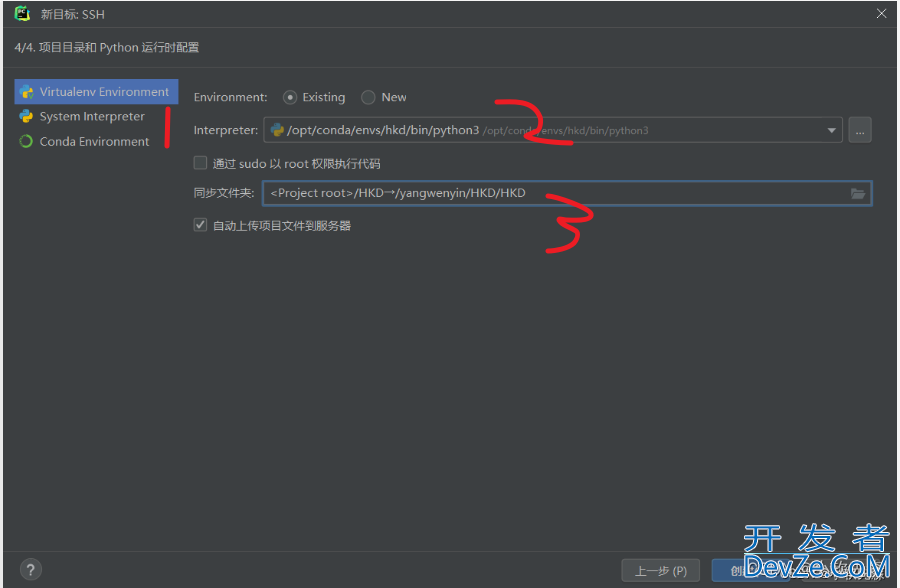Open the Interpreter path dropdown arrow

[x=831, y=130]
